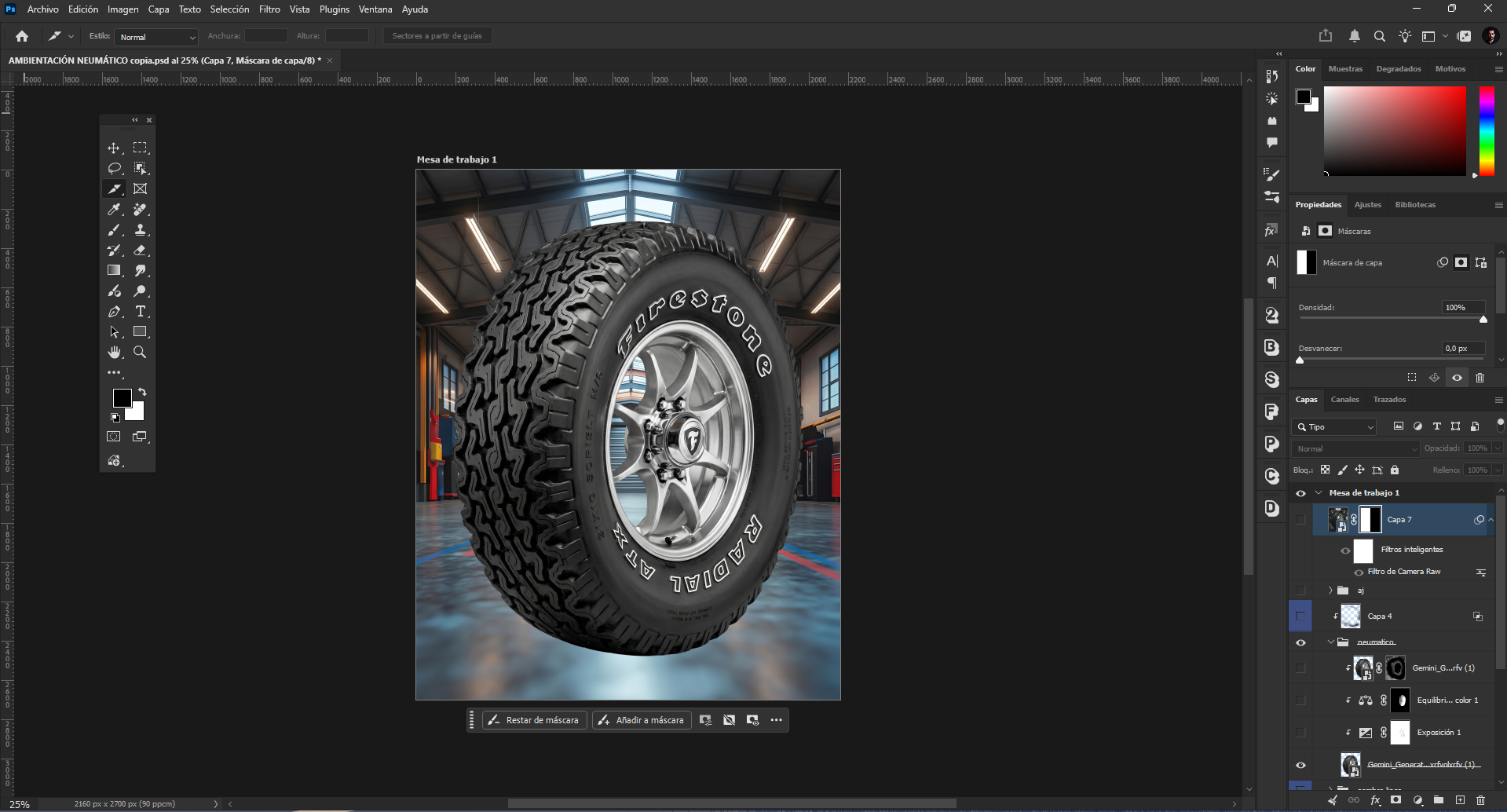Select the Frame tool
Screen dimensions: 1507x812
[x=140, y=188]
